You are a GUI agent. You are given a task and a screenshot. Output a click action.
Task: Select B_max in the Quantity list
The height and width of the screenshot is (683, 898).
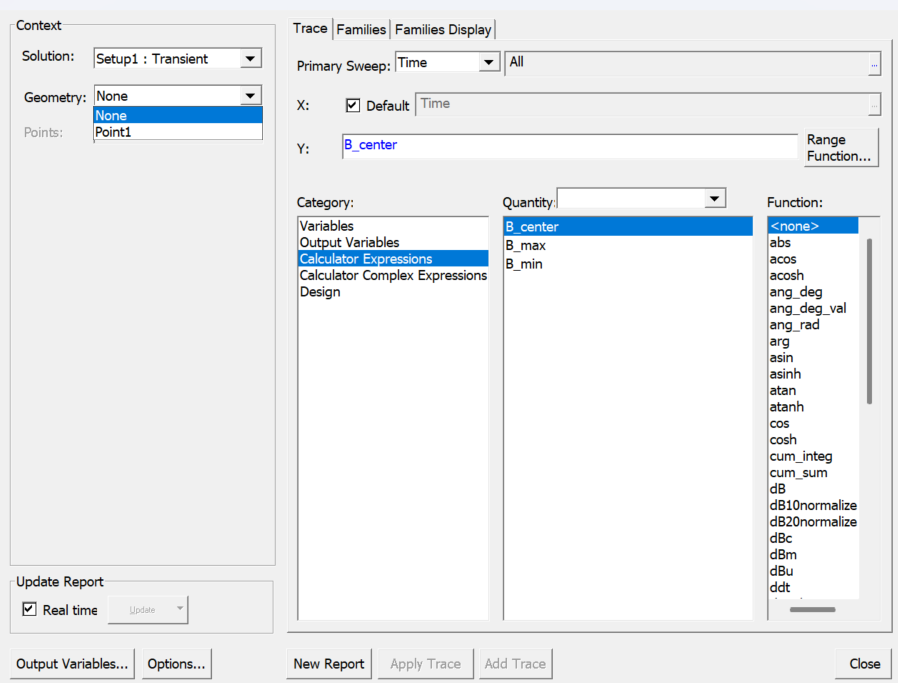click(x=526, y=245)
